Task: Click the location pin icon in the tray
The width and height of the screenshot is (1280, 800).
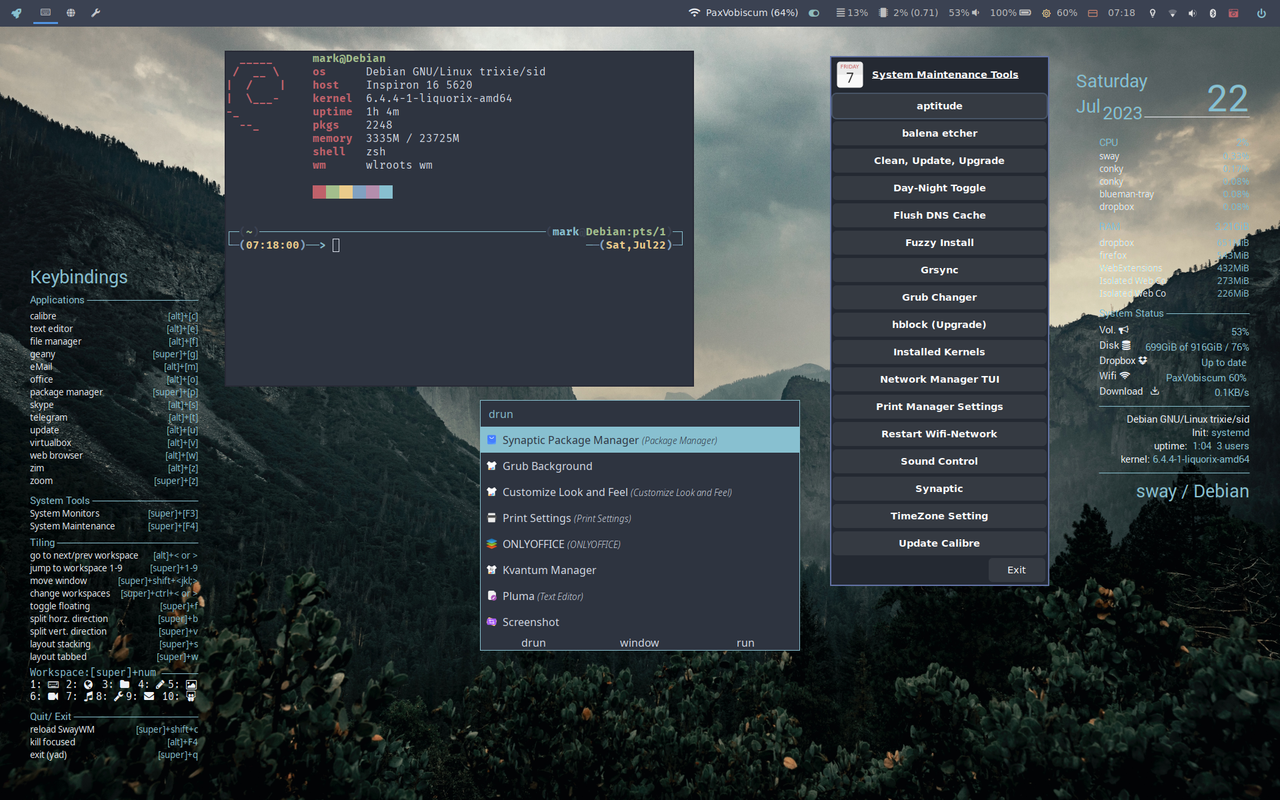Action: (x=1153, y=13)
